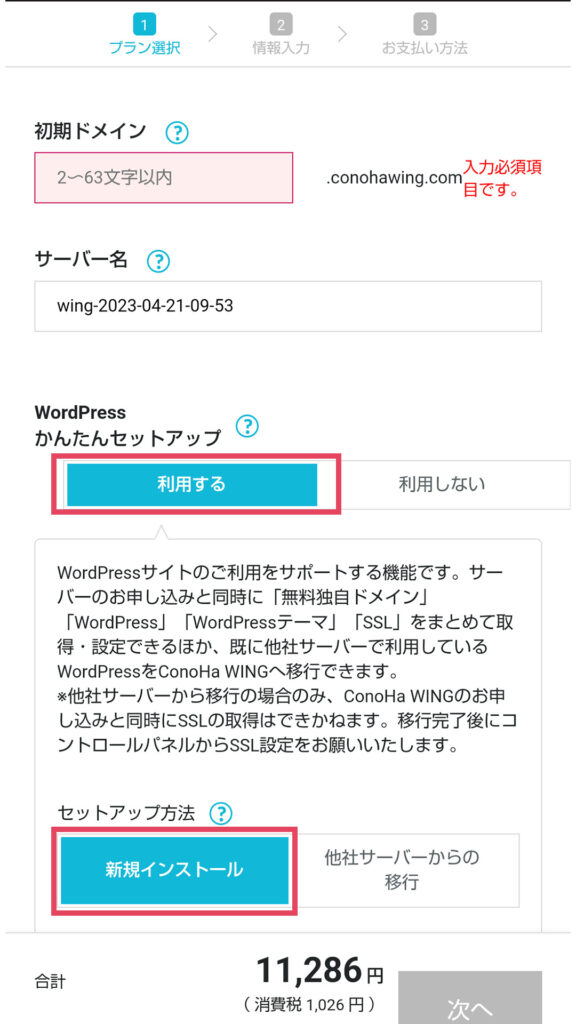576x1024 pixels.
Task: Click the 次へ button
Action: [470, 999]
